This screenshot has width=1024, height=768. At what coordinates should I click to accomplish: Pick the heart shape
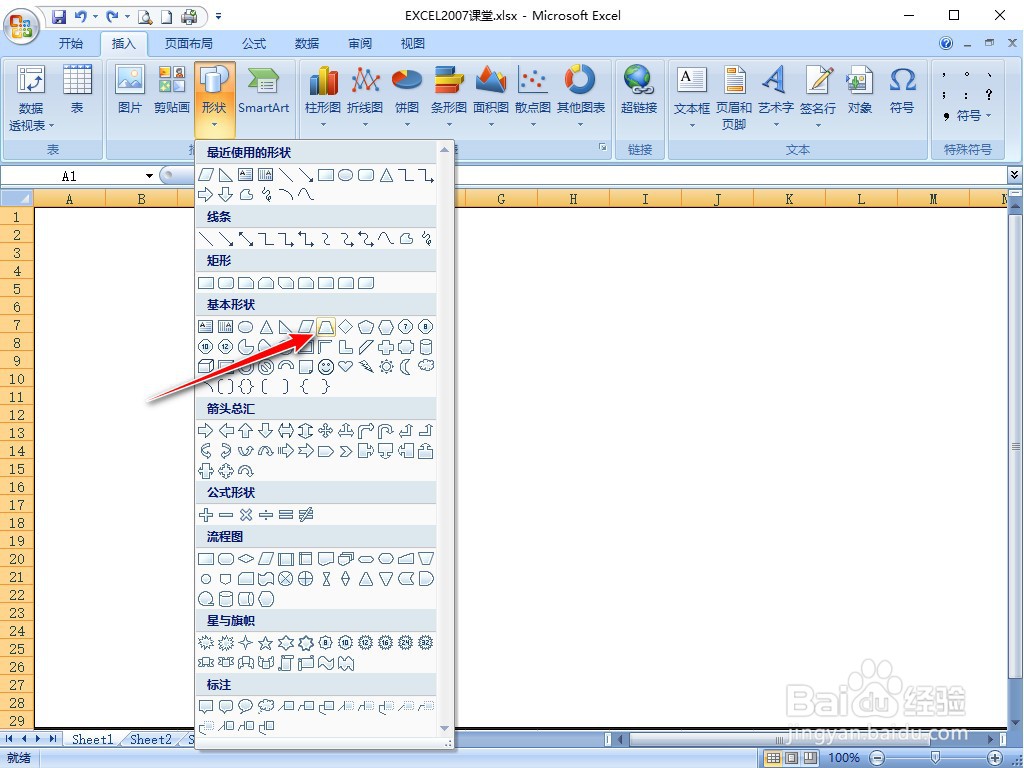coord(345,366)
